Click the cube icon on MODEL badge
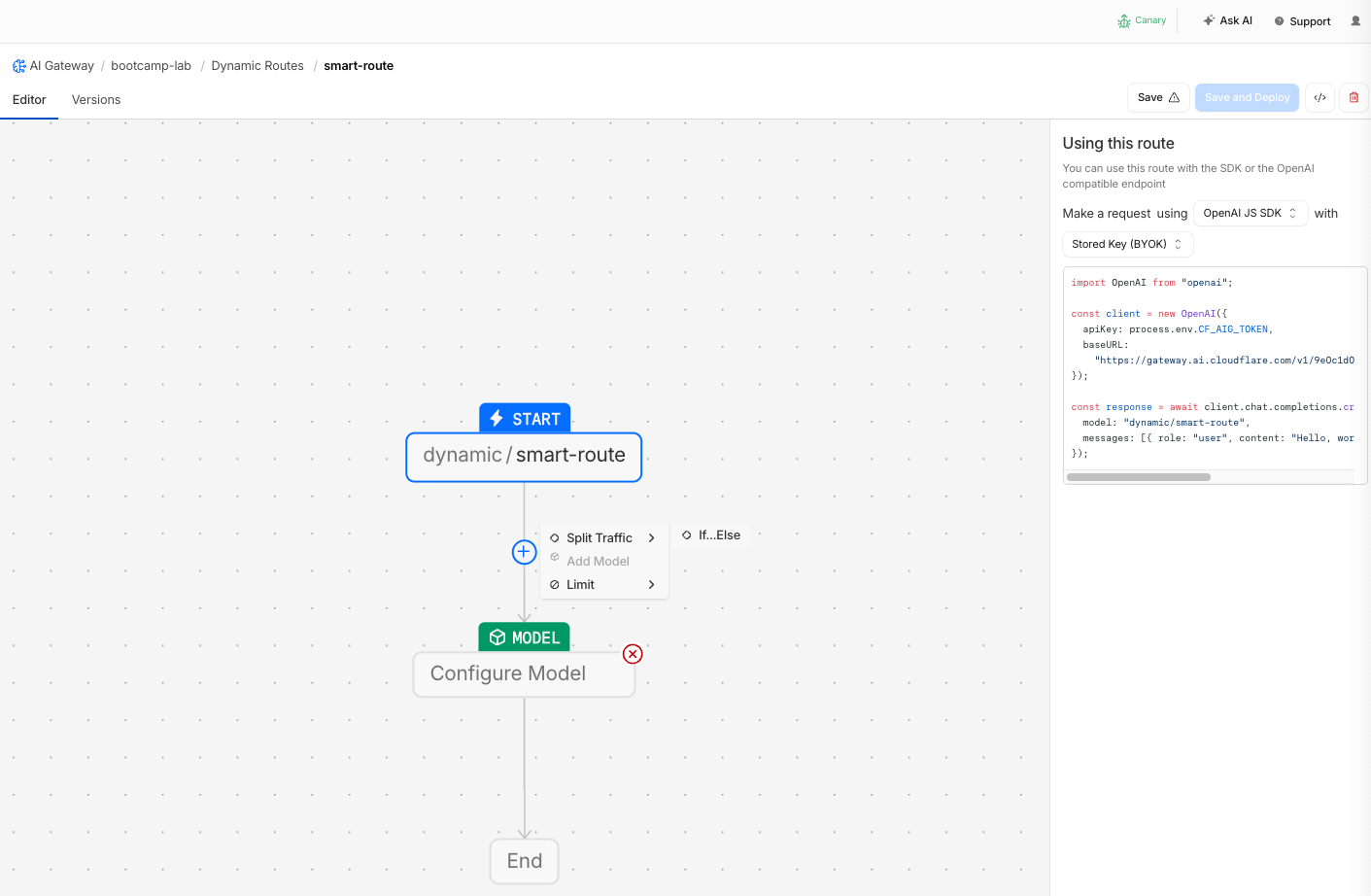1371x896 pixels. (497, 638)
